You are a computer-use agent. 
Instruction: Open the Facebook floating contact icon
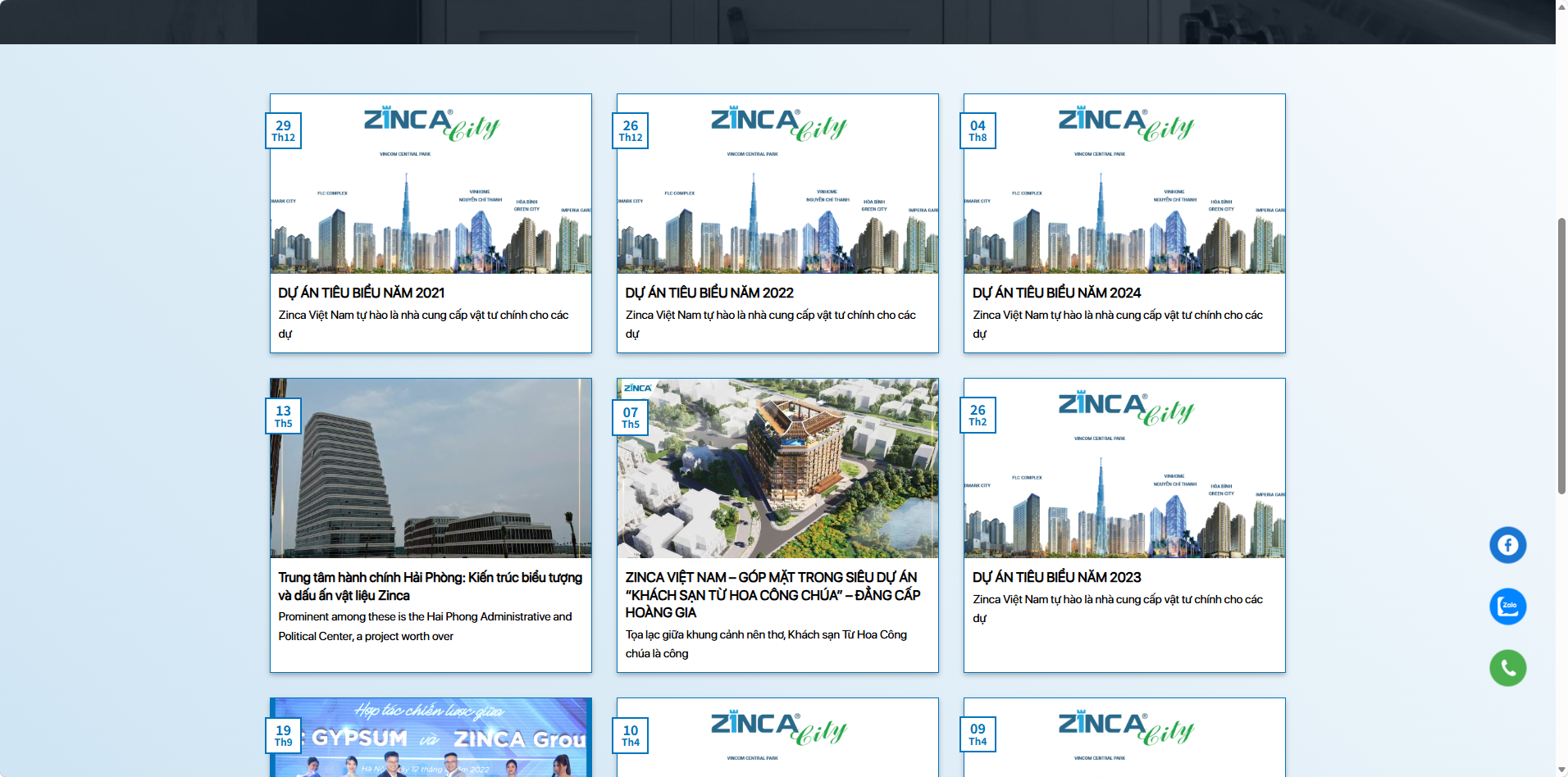pos(1507,545)
